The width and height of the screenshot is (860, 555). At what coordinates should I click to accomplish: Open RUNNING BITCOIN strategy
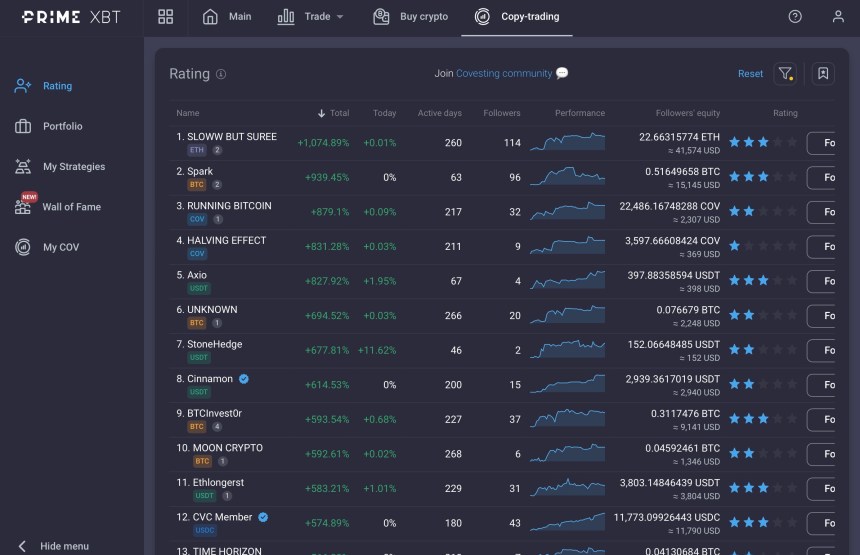click(229, 206)
